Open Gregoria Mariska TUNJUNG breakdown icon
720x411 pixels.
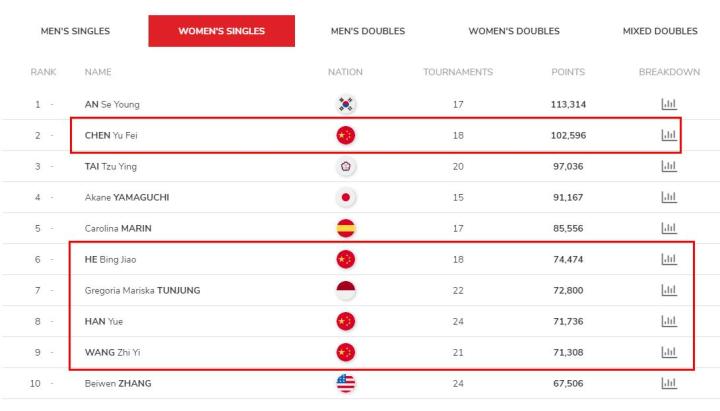pos(669,290)
